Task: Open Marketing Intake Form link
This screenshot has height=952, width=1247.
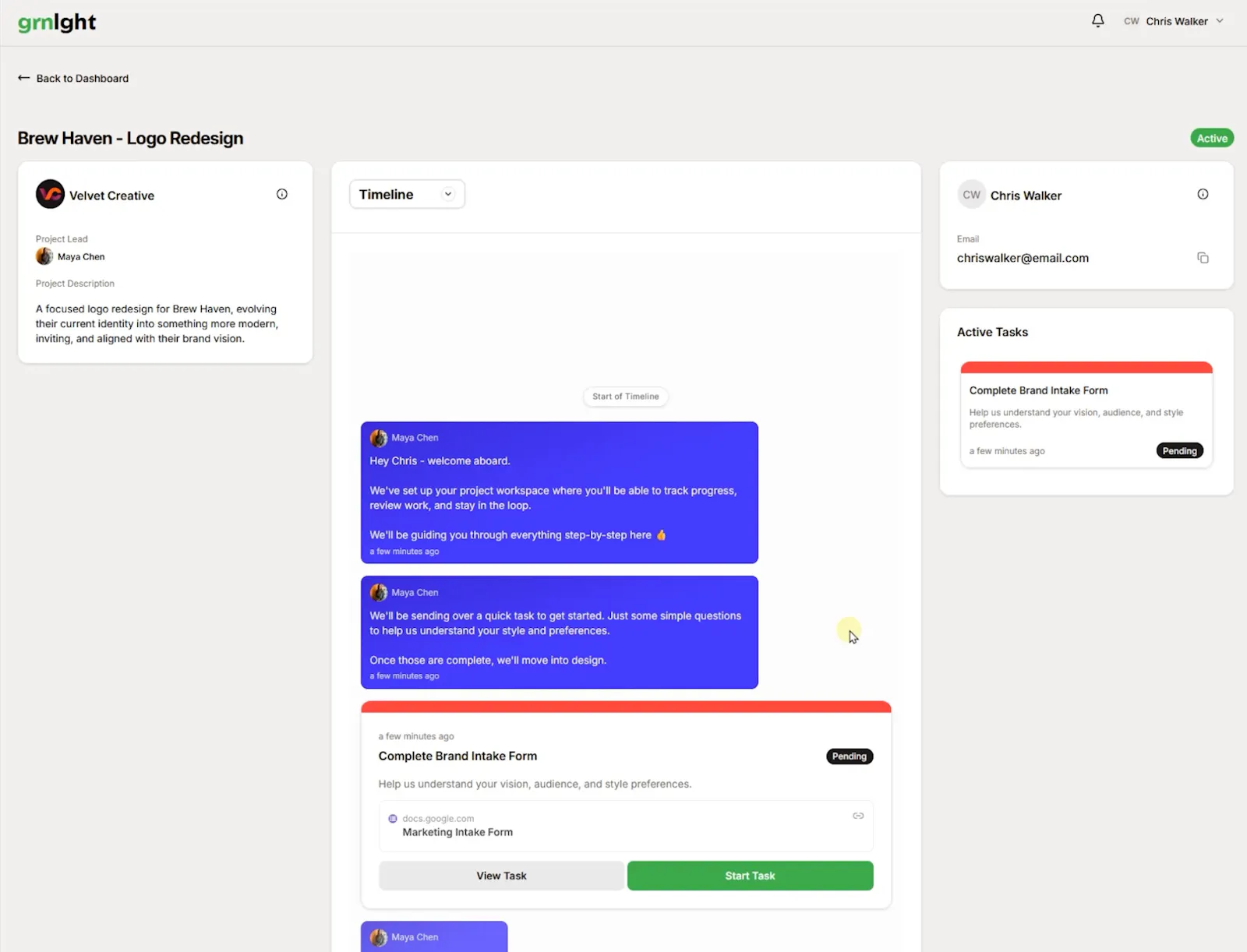Action: pyautogui.click(x=626, y=826)
